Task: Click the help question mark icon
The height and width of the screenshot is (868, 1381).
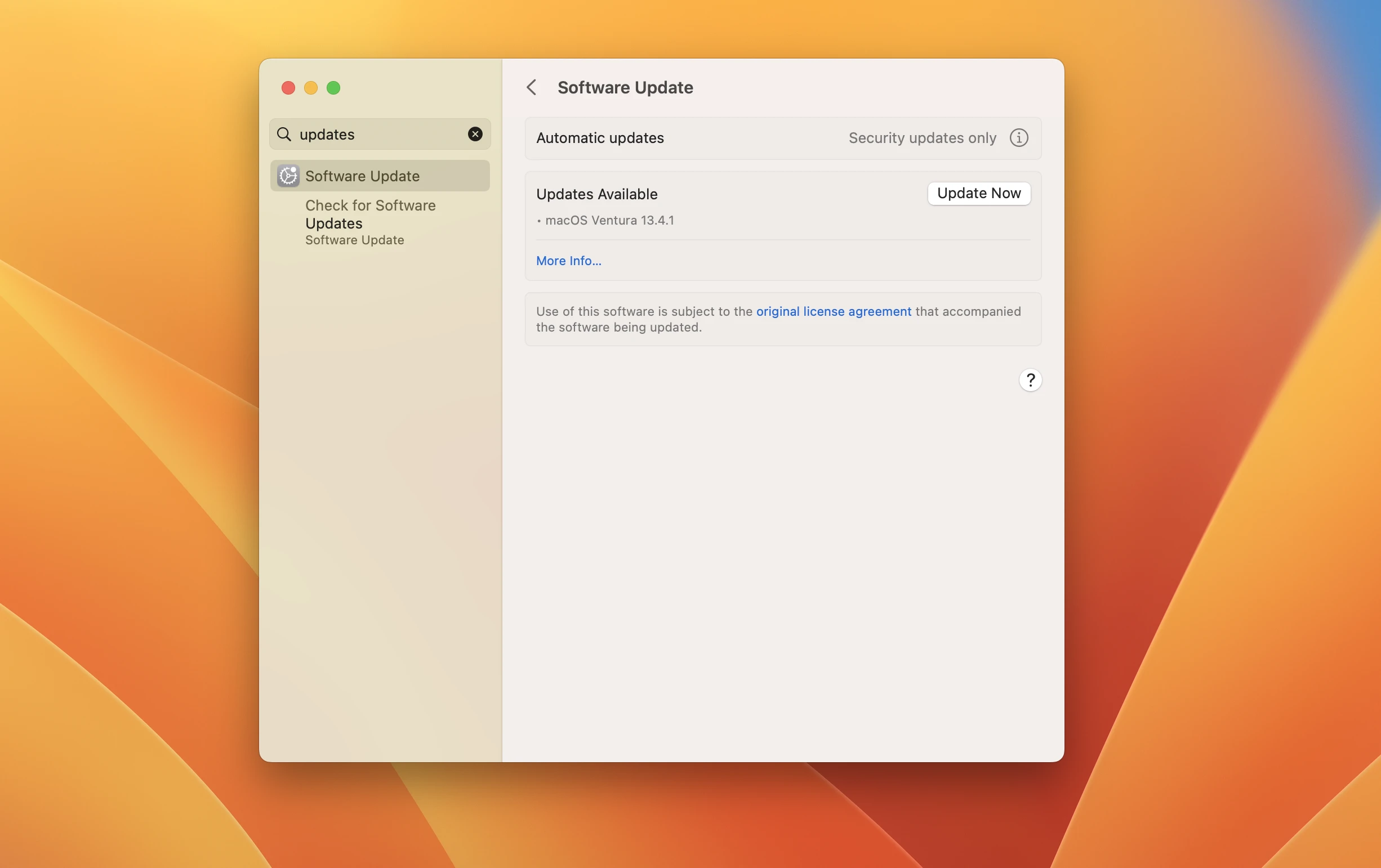Action: coord(1030,379)
